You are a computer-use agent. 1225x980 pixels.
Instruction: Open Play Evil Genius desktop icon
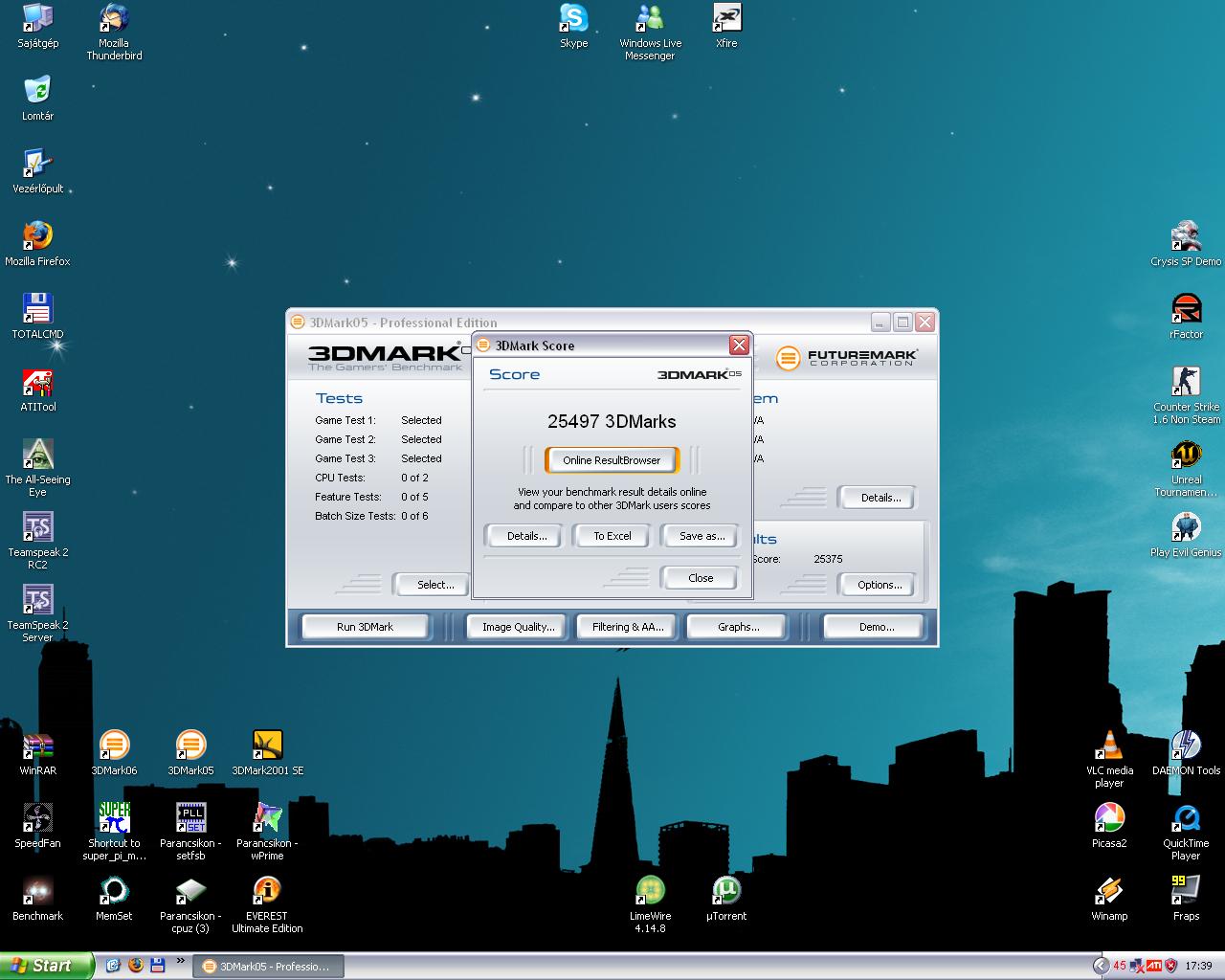[1186, 536]
